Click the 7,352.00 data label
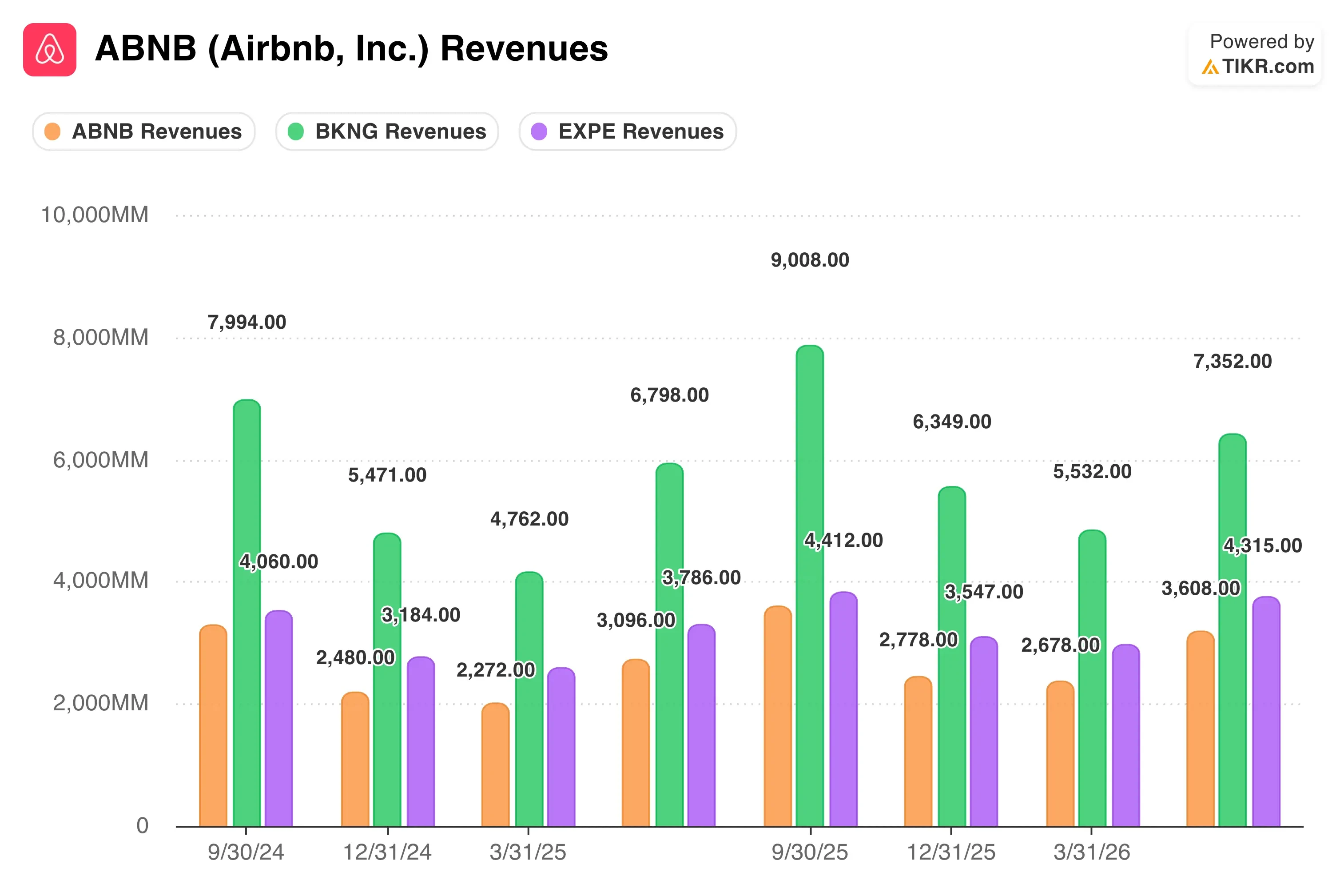The width and height of the screenshot is (1344, 896). [1233, 361]
